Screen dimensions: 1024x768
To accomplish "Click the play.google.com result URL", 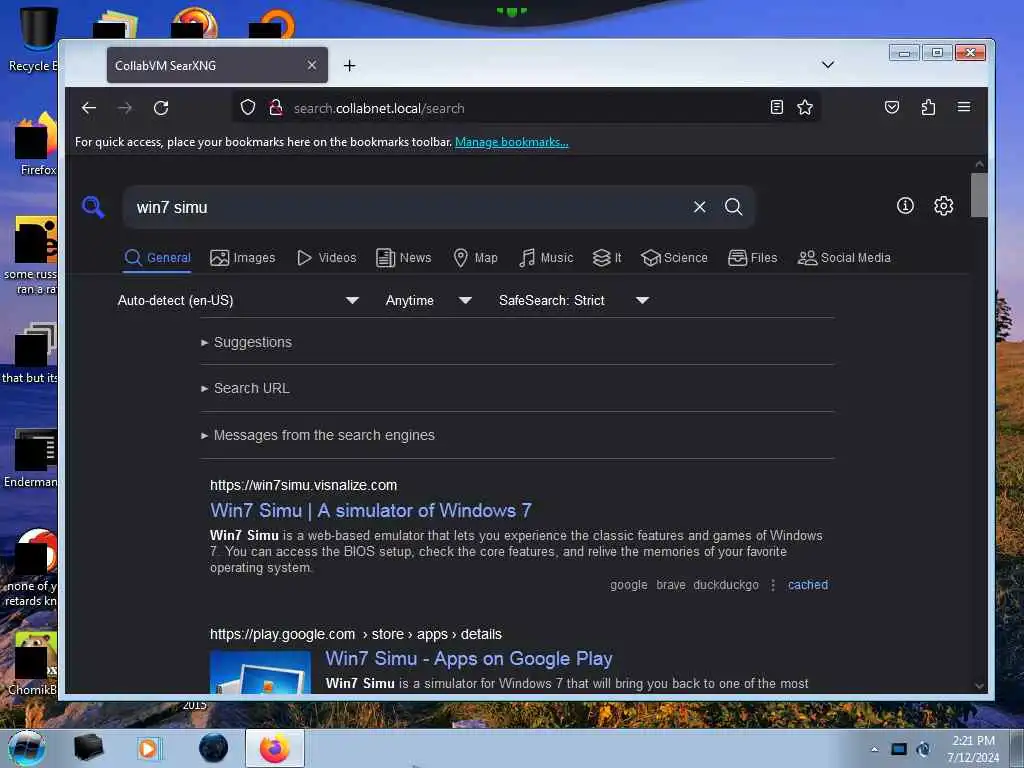I will point(355,634).
